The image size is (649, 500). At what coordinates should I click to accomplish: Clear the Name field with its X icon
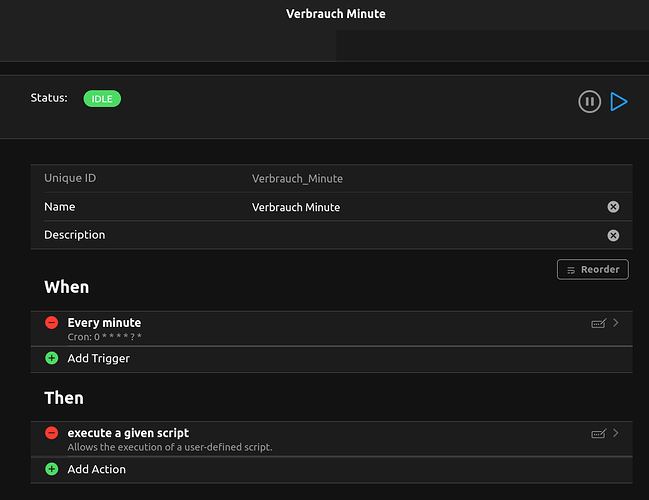(x=613, y=207)
